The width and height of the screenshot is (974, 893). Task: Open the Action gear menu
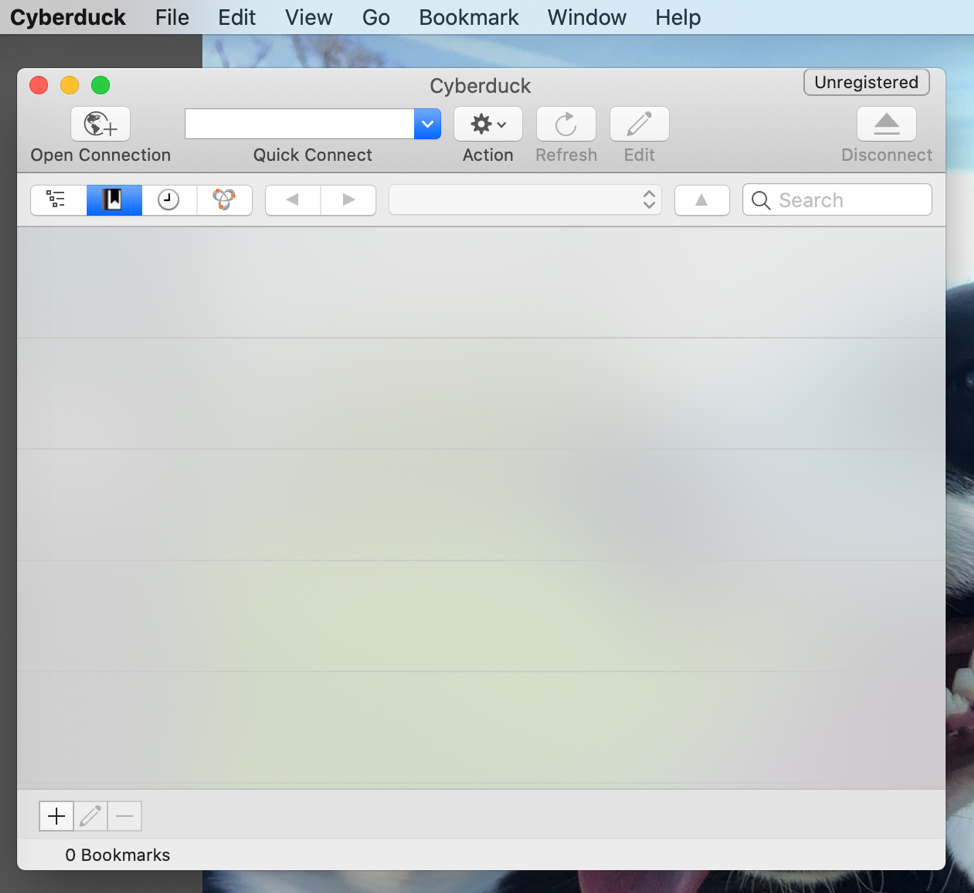coord(488,124)
